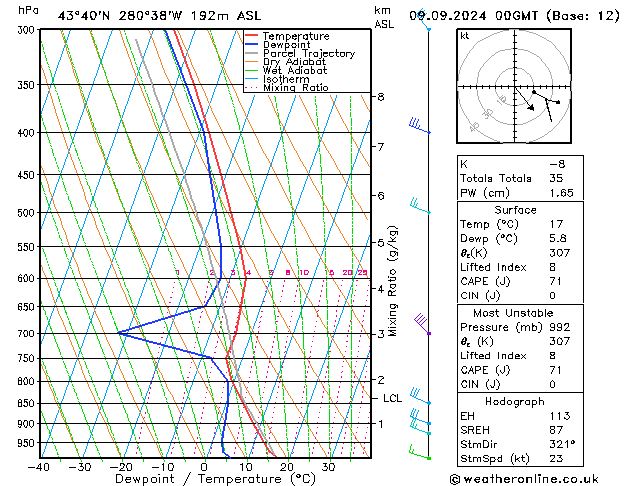
Task: Click the 'kt' label in the hodograph
Action: point(465,36)
